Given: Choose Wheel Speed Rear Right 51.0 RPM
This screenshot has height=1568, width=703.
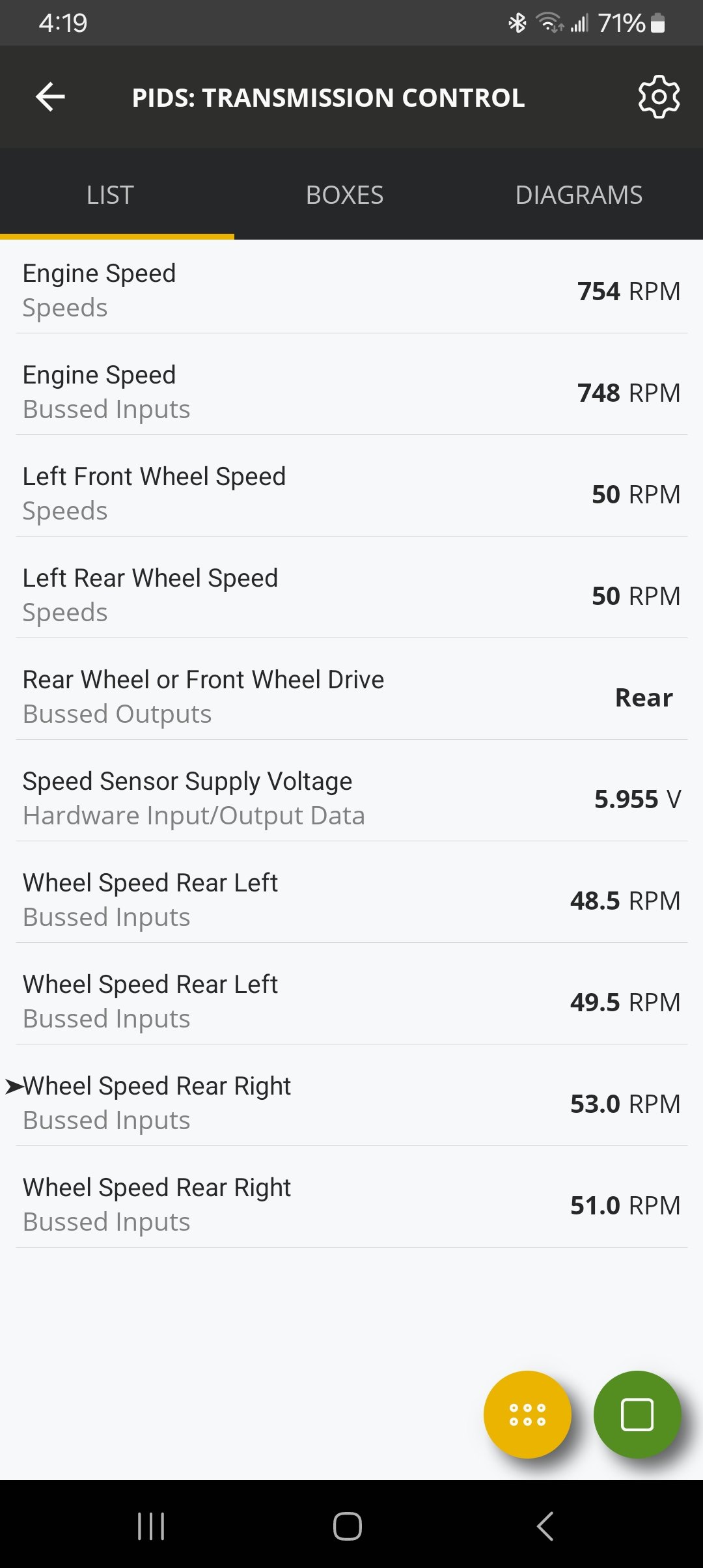Looking at the screenshot, I should (x=351, y=1205).
